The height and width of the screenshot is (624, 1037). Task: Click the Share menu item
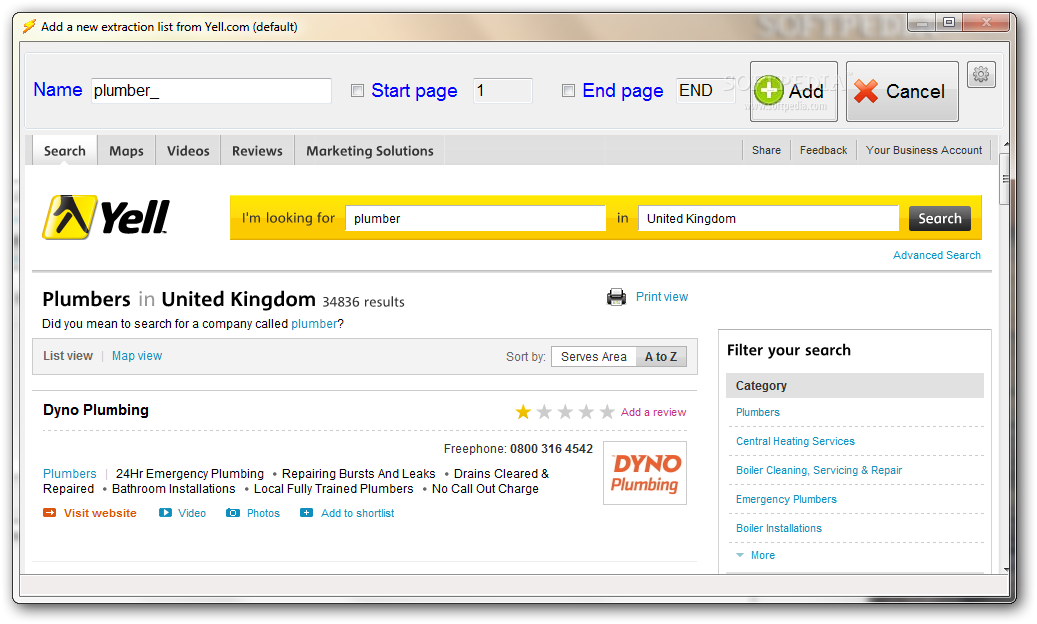(x=767, y=150)
